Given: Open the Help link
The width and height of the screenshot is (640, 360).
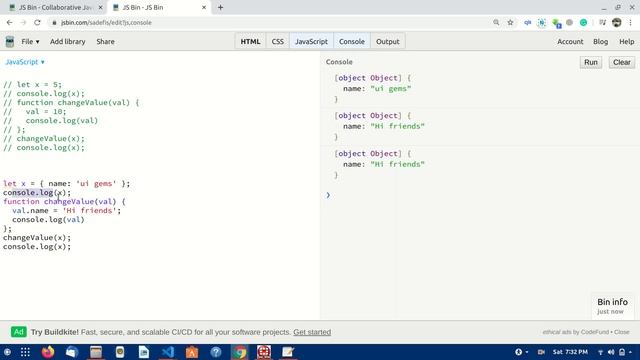Looking at the screenshot, I should (x=627, y=42).
